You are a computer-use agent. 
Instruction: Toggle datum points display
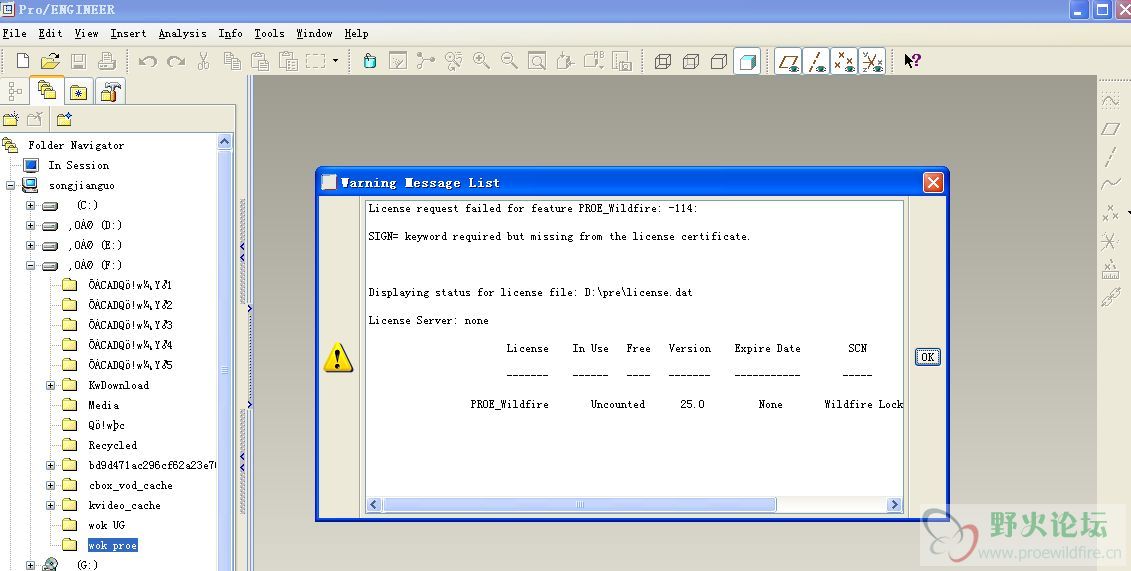[x=844, y=62]
